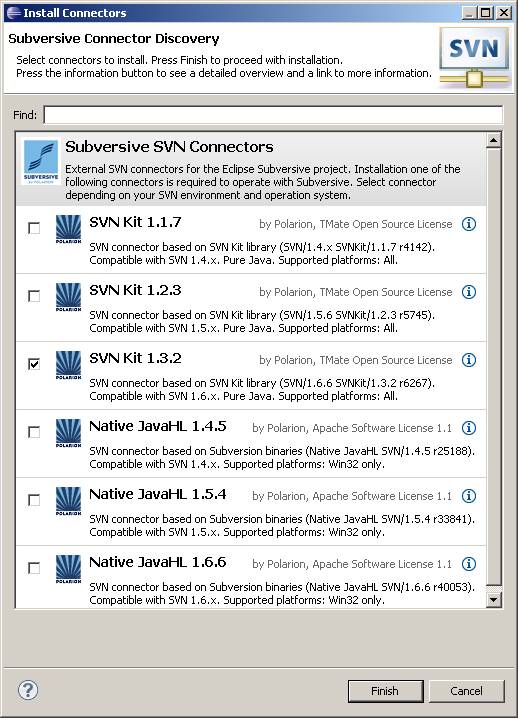Screen dimensions: 518x718
Task: Click the Cancel button
Action: (x=466, y=691)
